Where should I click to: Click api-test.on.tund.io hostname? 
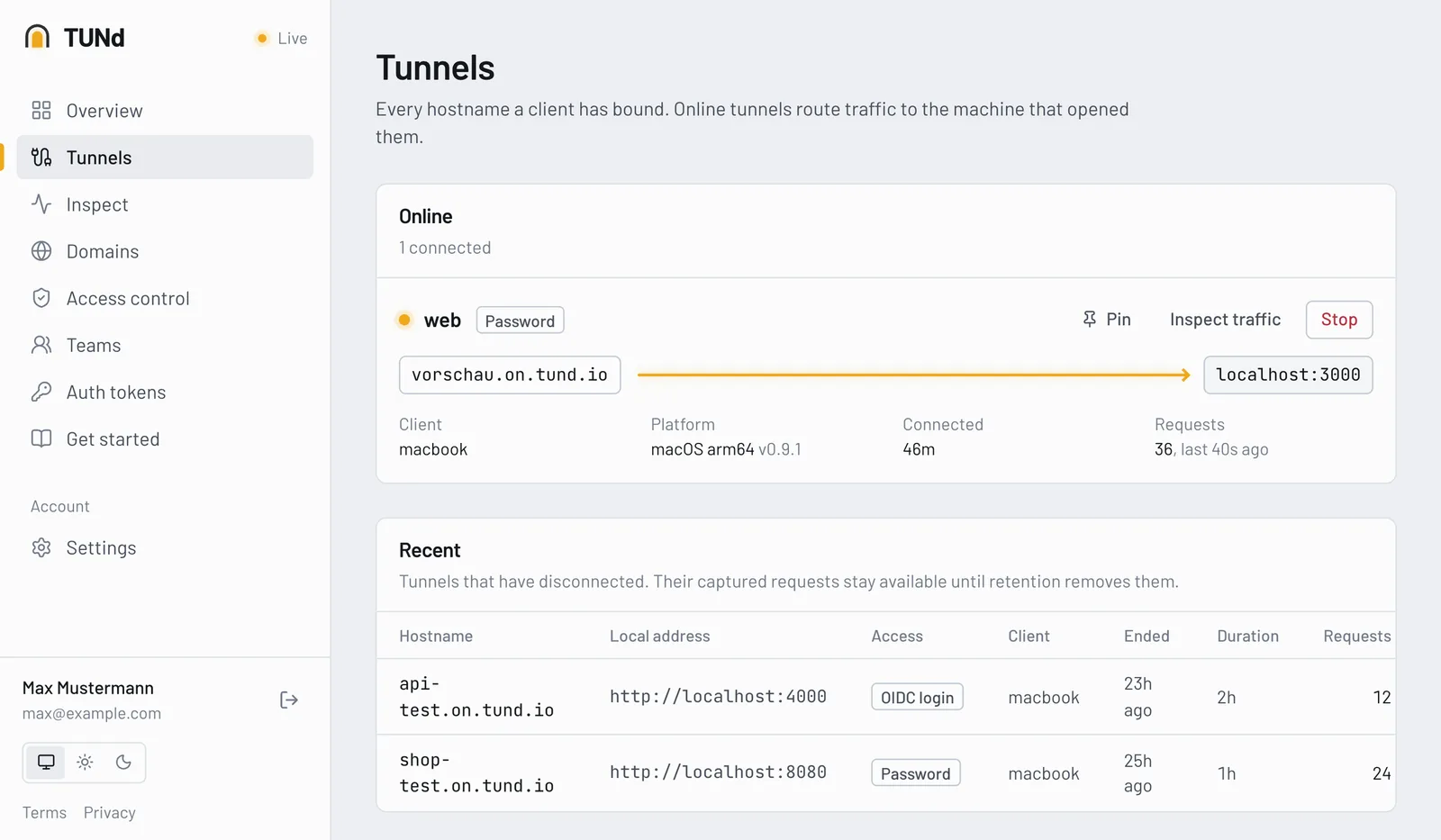pyautogui.click(x=476, y=697)
